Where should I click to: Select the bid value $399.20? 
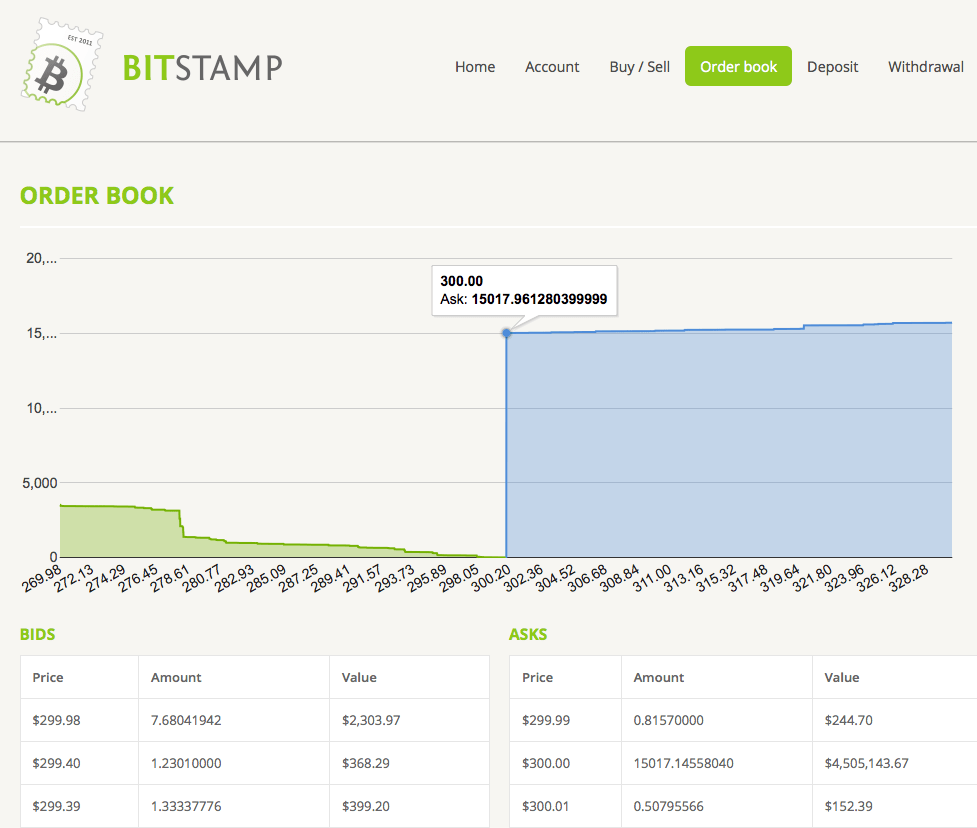366,806
